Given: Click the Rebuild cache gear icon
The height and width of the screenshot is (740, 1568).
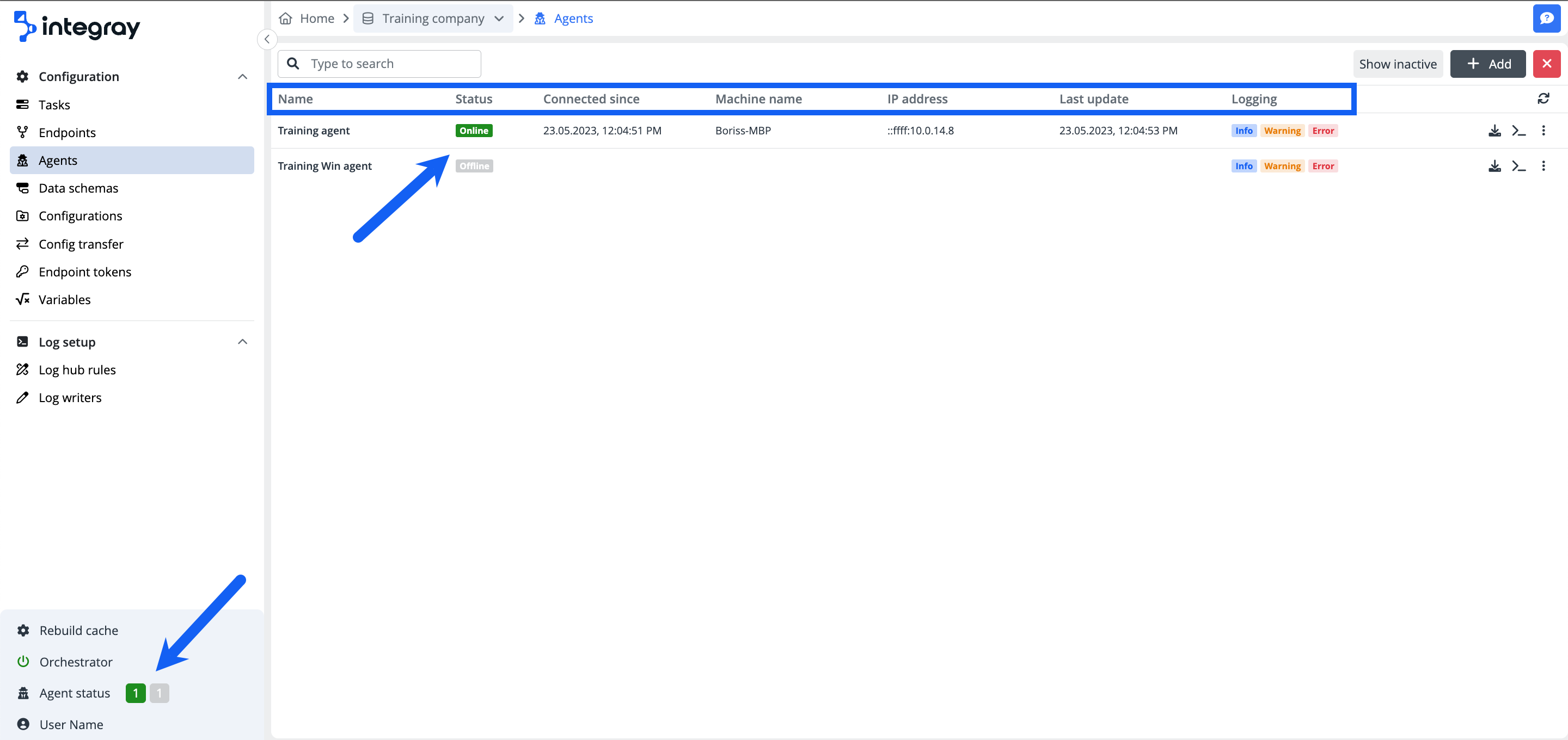Looking at the screenshot, I should (23, 631).
